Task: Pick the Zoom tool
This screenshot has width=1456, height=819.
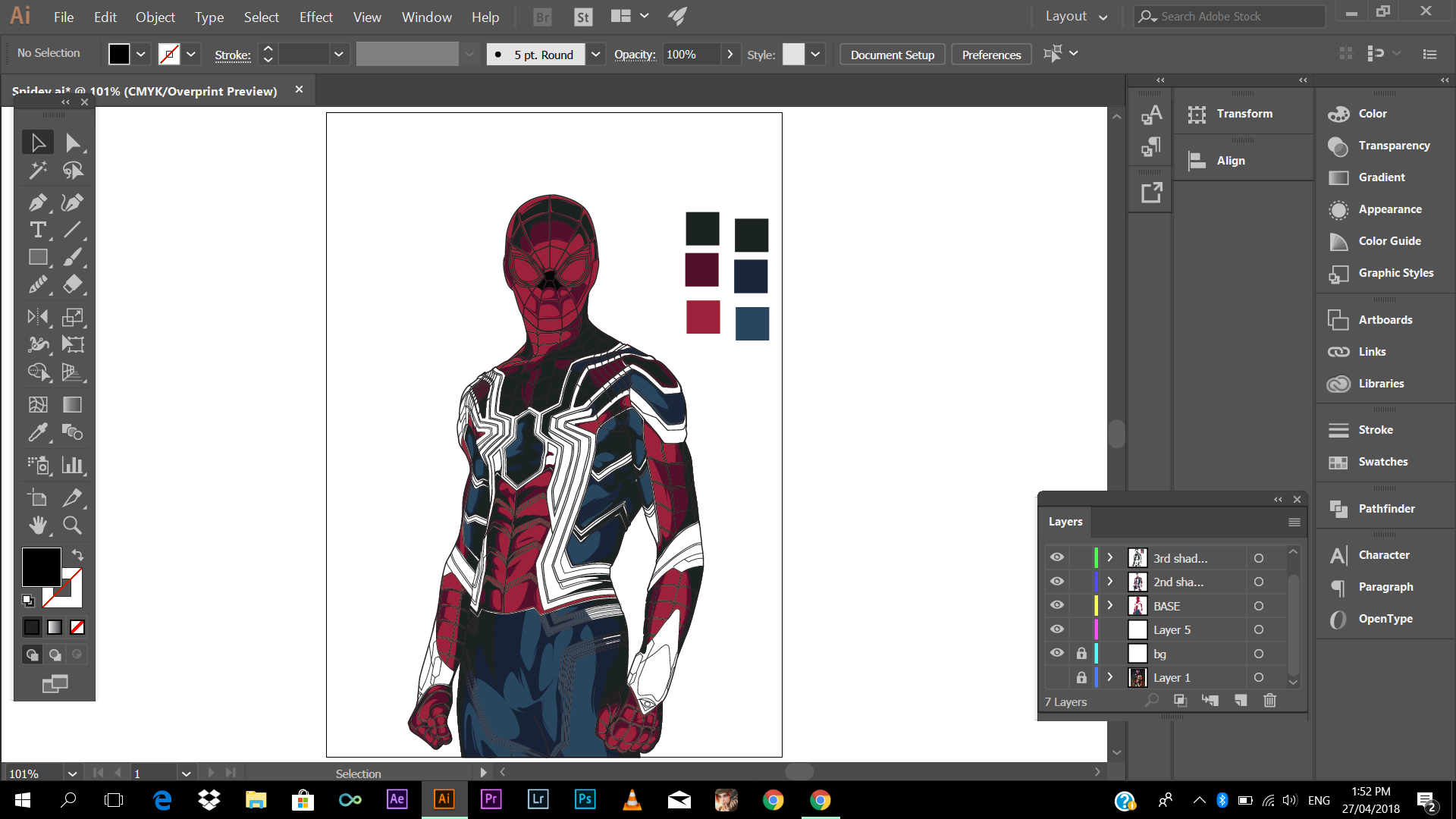Action: coord(73,525)
